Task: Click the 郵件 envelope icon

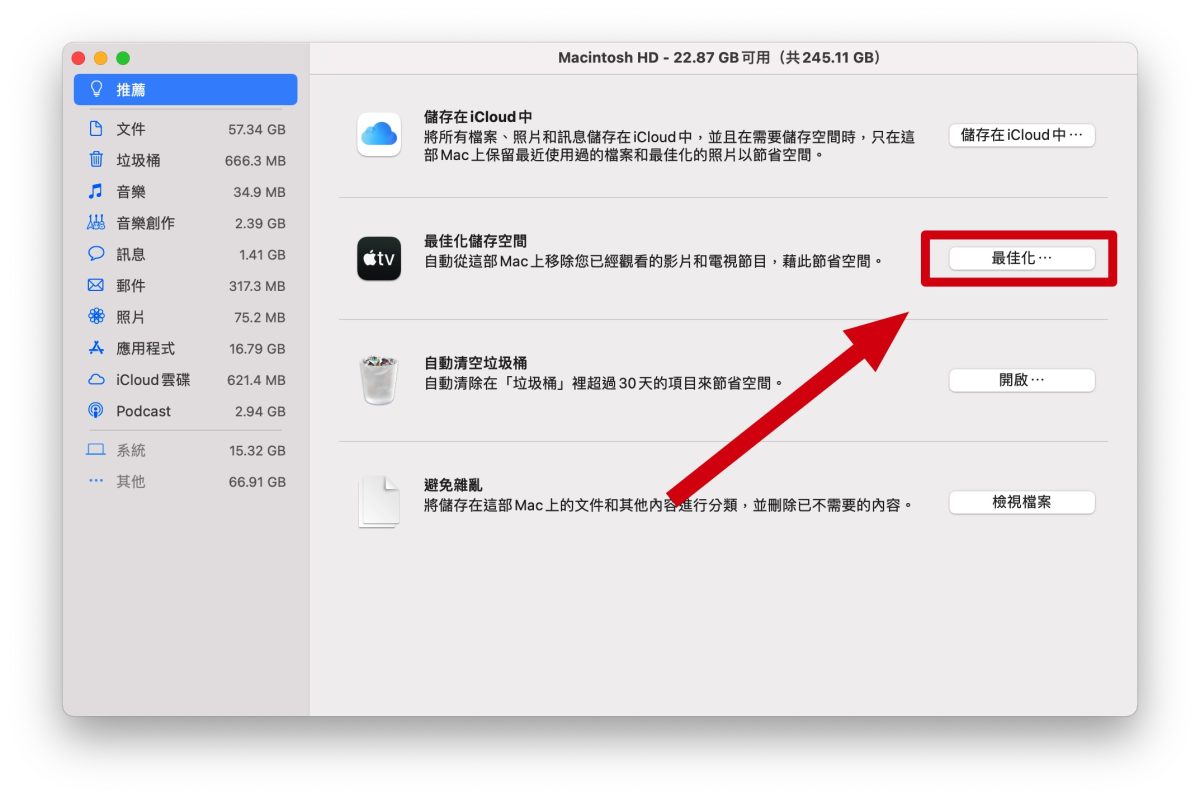Action: (x=96, y=285)
